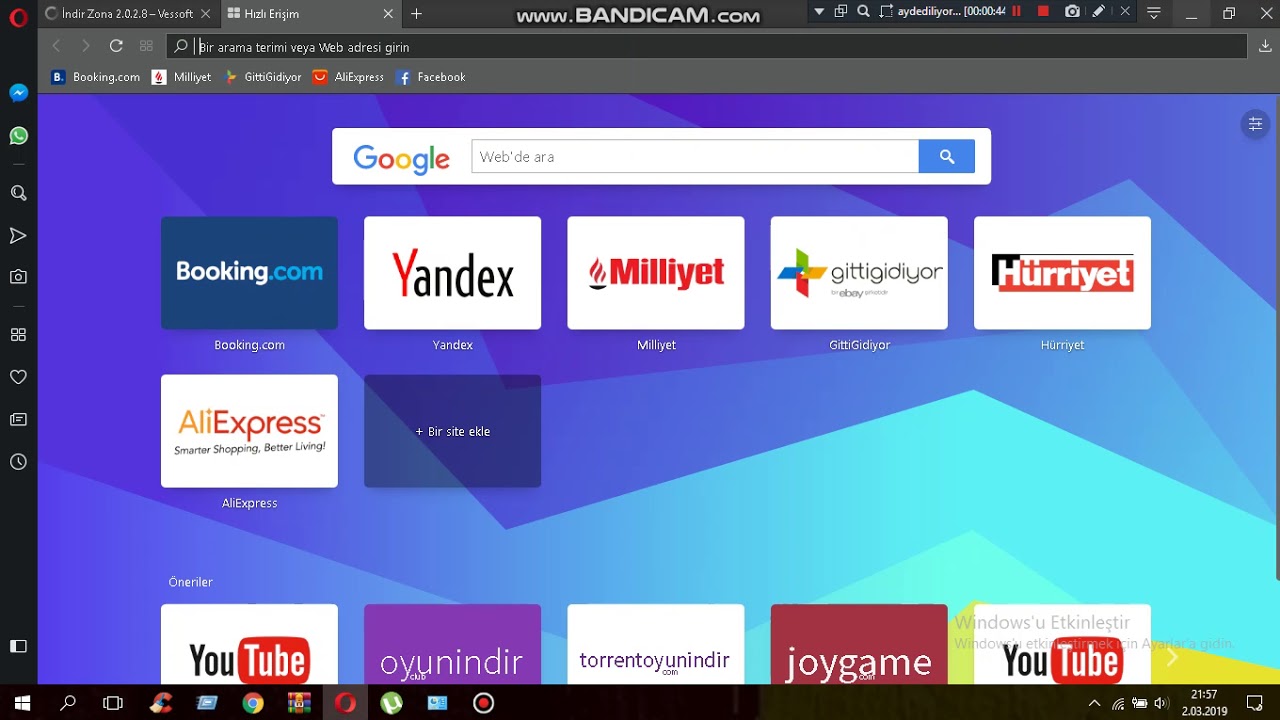Pause Bandicam recording
The height and width of the screenshot is (720, 1280).
point(1017,12)
